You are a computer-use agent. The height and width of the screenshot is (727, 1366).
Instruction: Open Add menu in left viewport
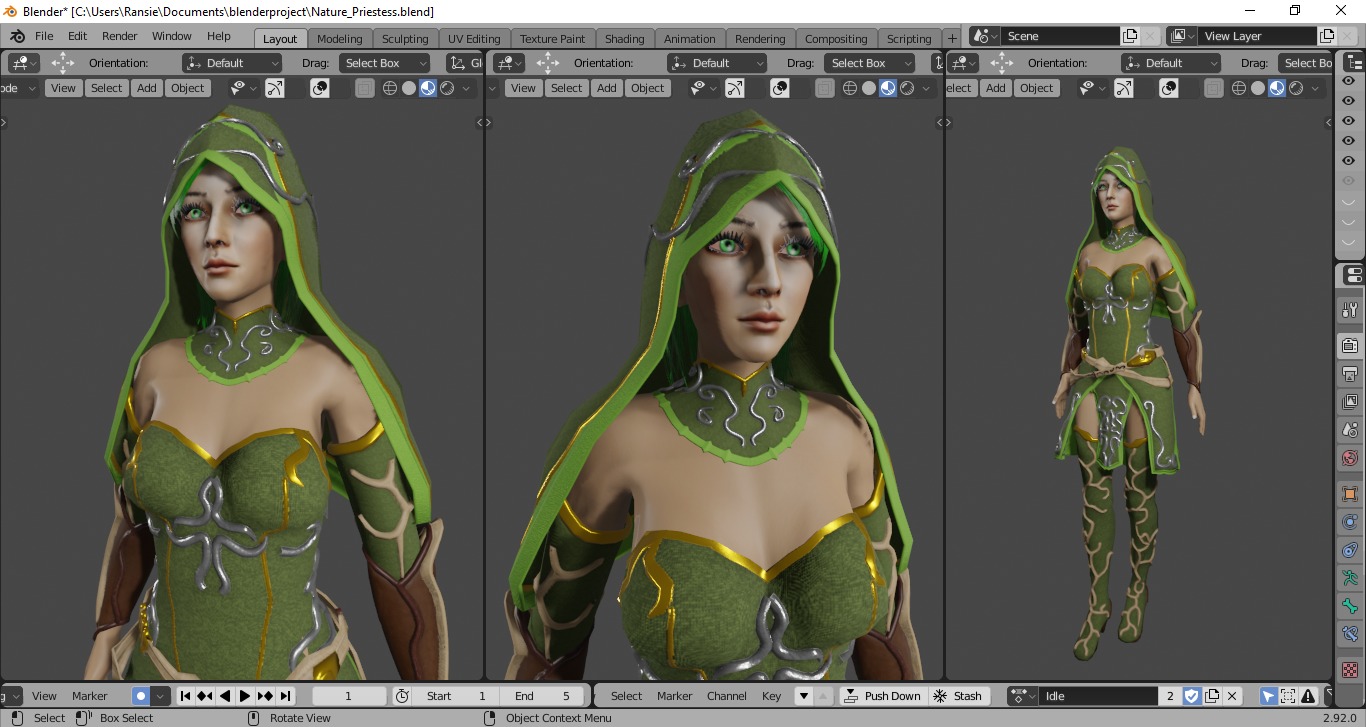pyautogui.click(x=147, y=88)
